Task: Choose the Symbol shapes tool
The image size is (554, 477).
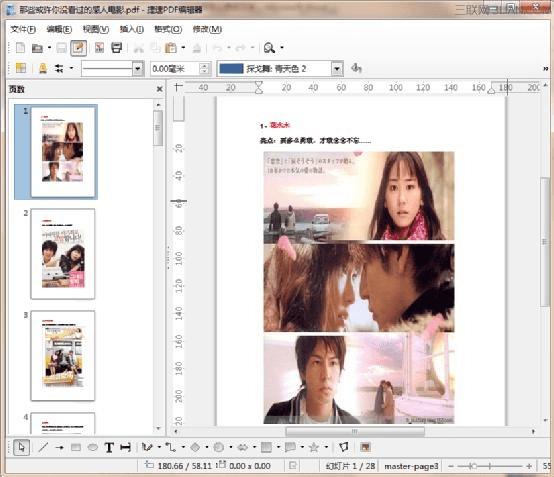Action: pos(219,447)
